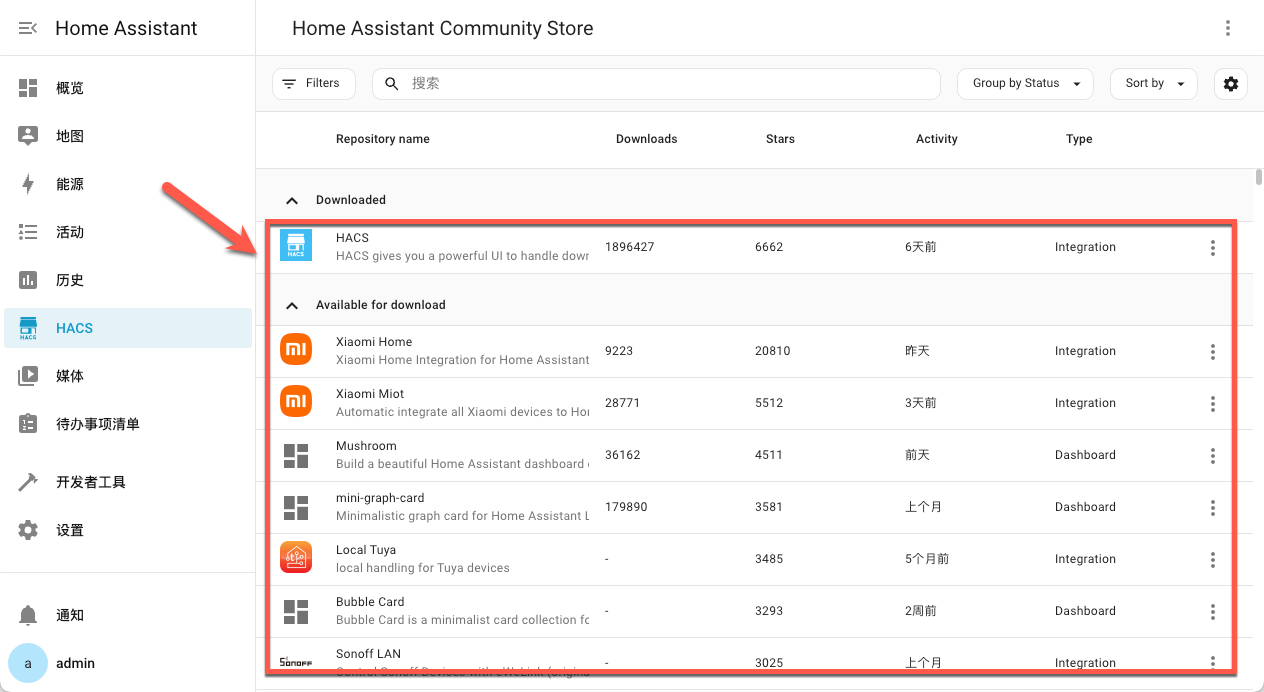The height and width of the screenshot is (692, 1264).
Task: Click the Mushroom repository icon
Action: (x=296, y=453)
